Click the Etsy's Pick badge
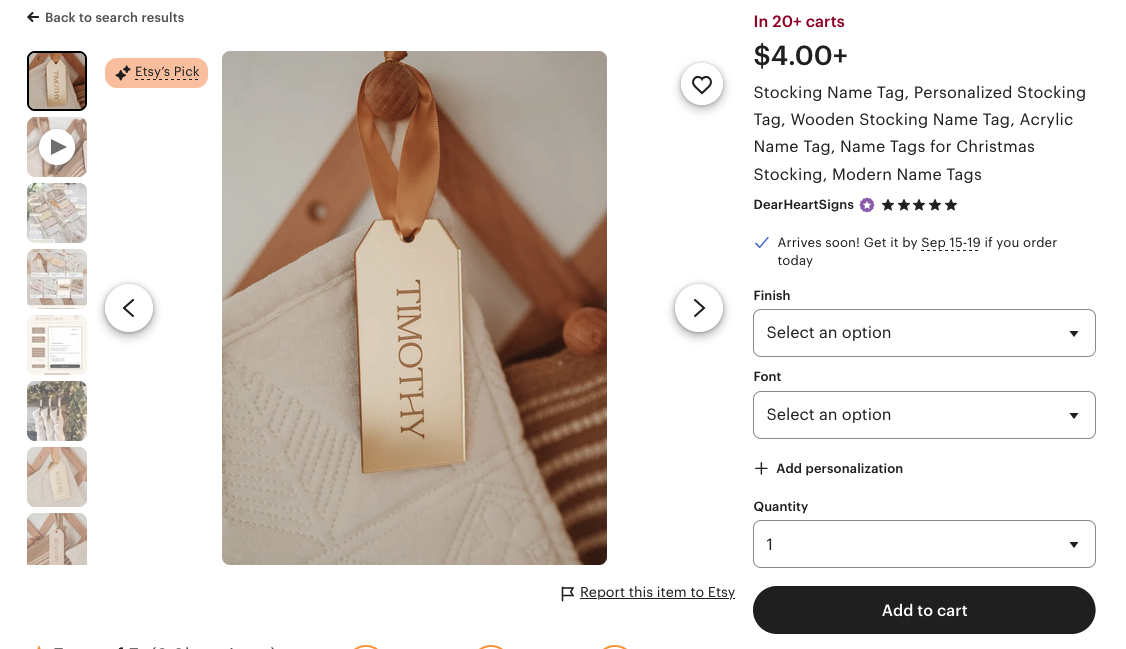The image size is (1126, 649). [156, 72]
